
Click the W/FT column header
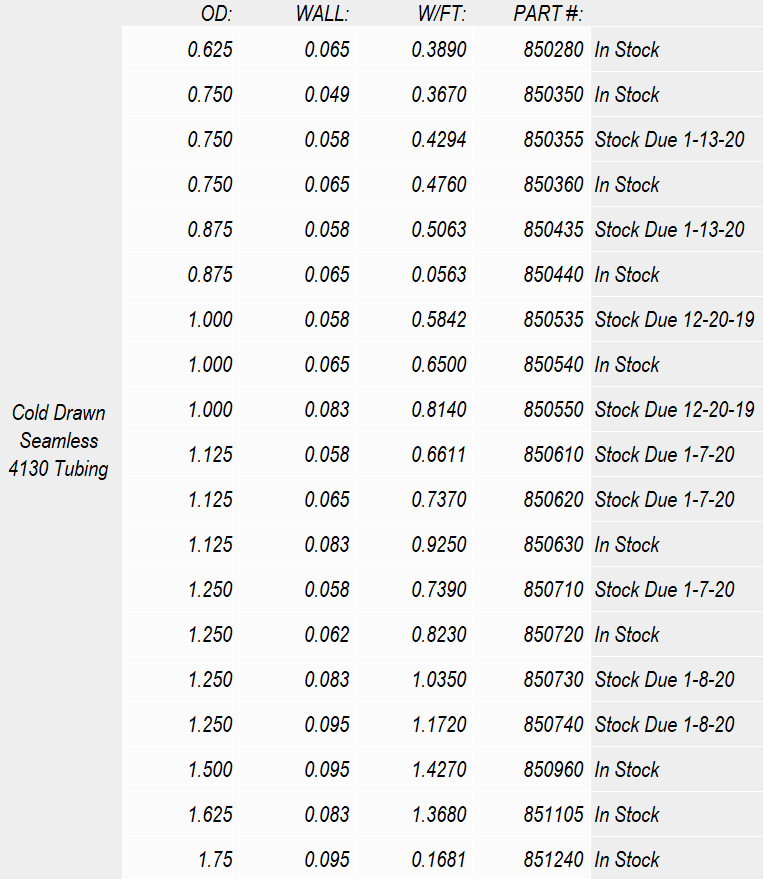(x=442, y=13)
